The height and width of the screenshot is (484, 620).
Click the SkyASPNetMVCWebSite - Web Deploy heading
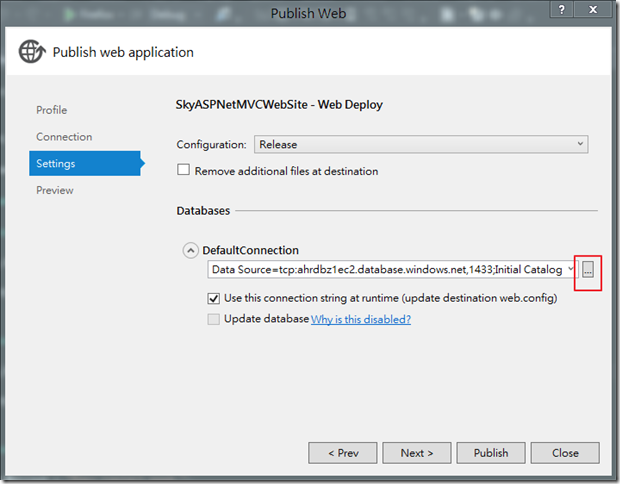(x=279, y=104)
